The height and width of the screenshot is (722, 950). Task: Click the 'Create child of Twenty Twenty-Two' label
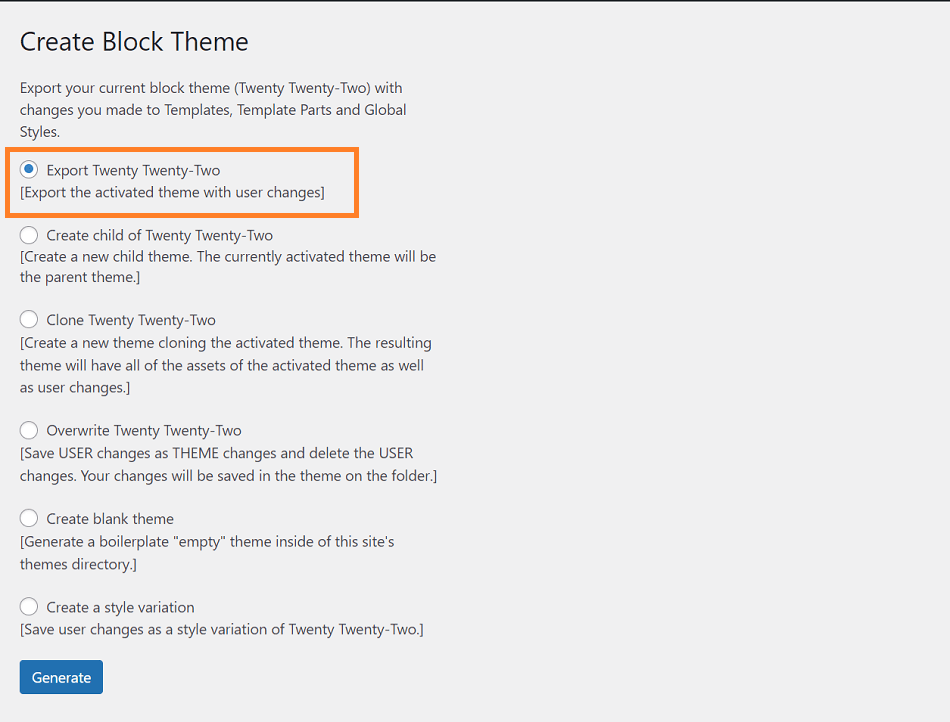point(159,236)
